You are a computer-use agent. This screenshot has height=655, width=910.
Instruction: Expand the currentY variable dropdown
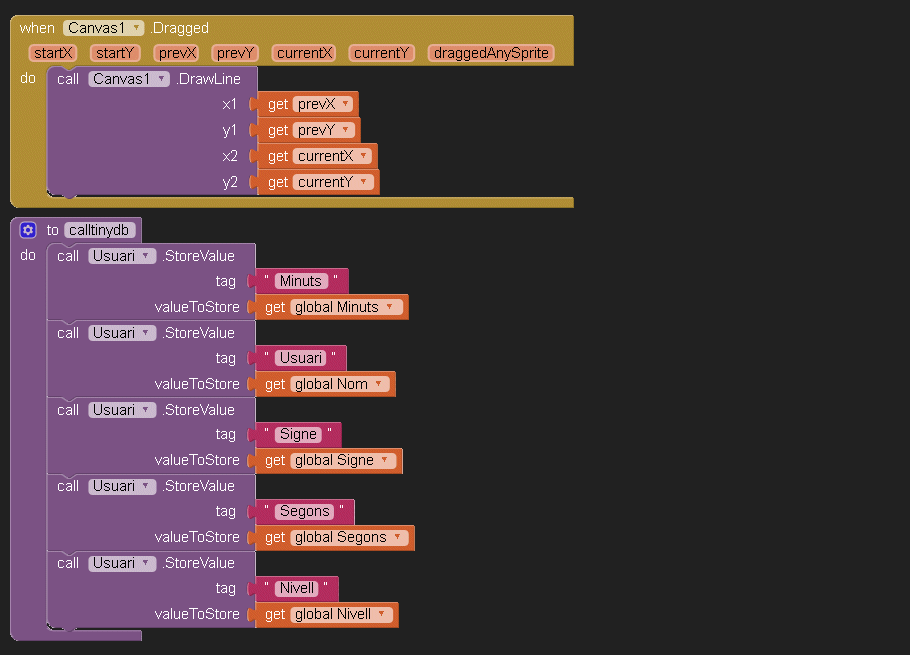coord(365,182)
